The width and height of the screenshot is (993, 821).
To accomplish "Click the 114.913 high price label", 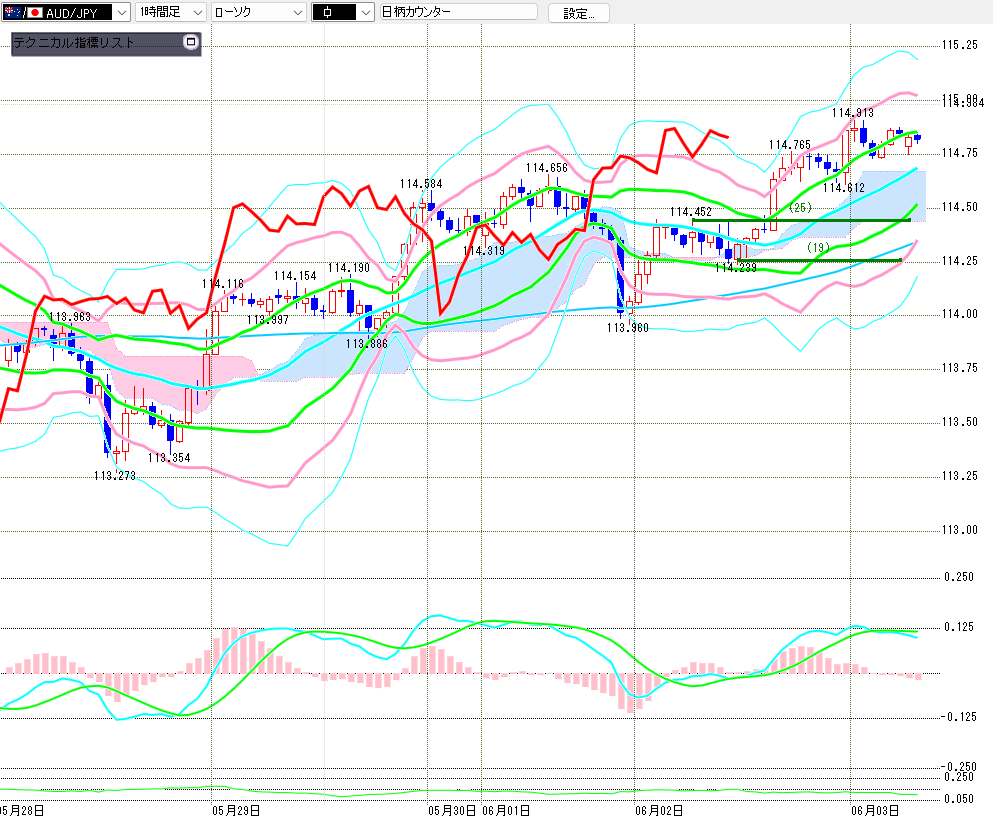I will 852,113.
